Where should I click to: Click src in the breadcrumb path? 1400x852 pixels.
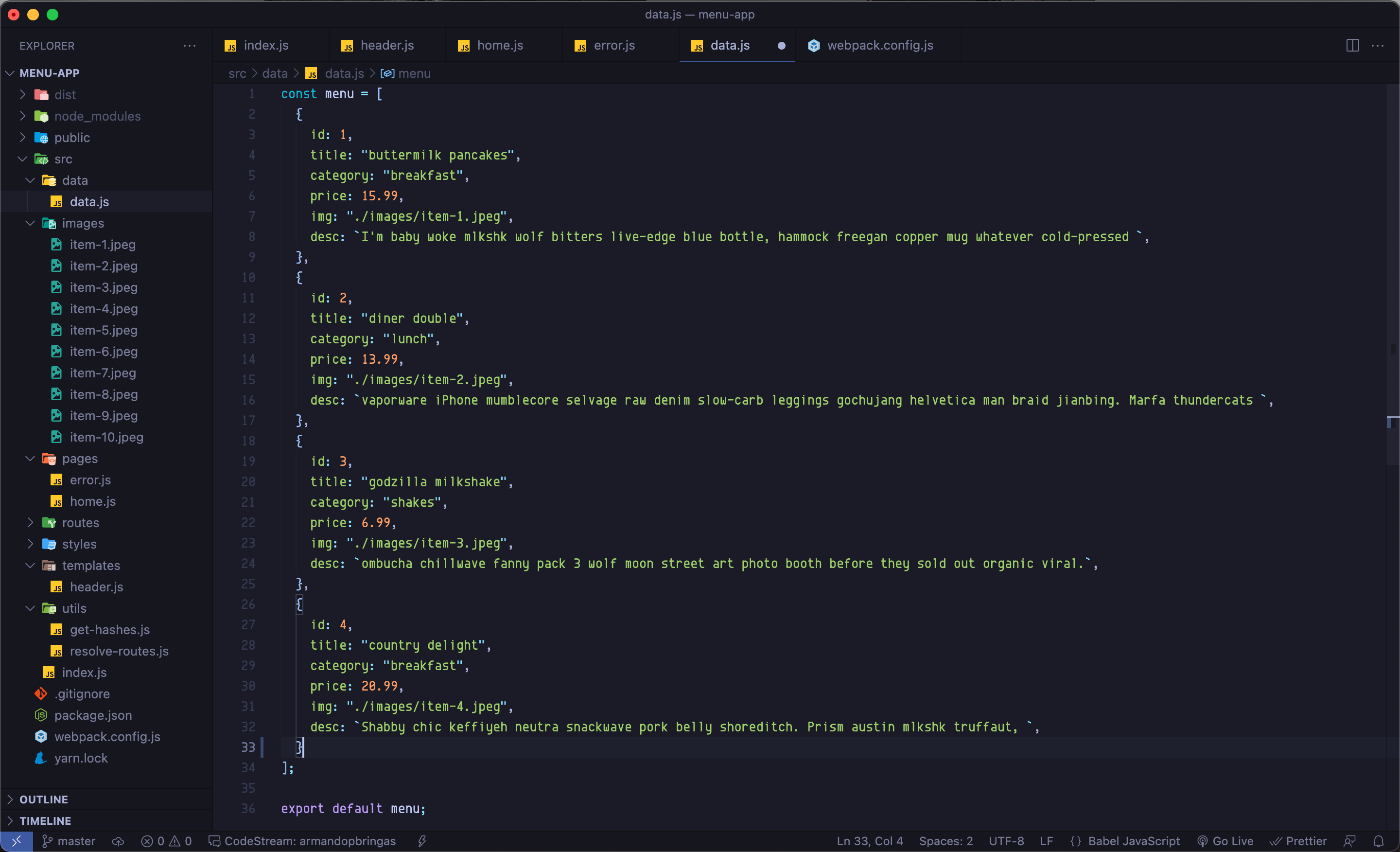point(238,73)
